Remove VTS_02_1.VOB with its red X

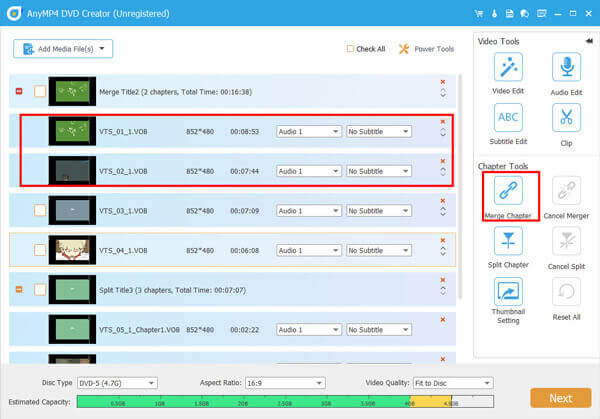click(443, 161)
